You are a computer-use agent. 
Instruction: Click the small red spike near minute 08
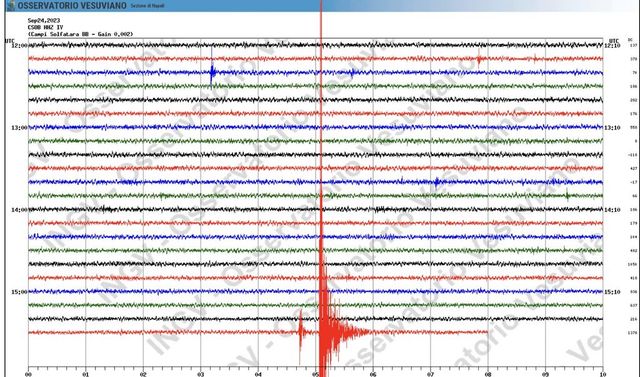coord(479,59)
